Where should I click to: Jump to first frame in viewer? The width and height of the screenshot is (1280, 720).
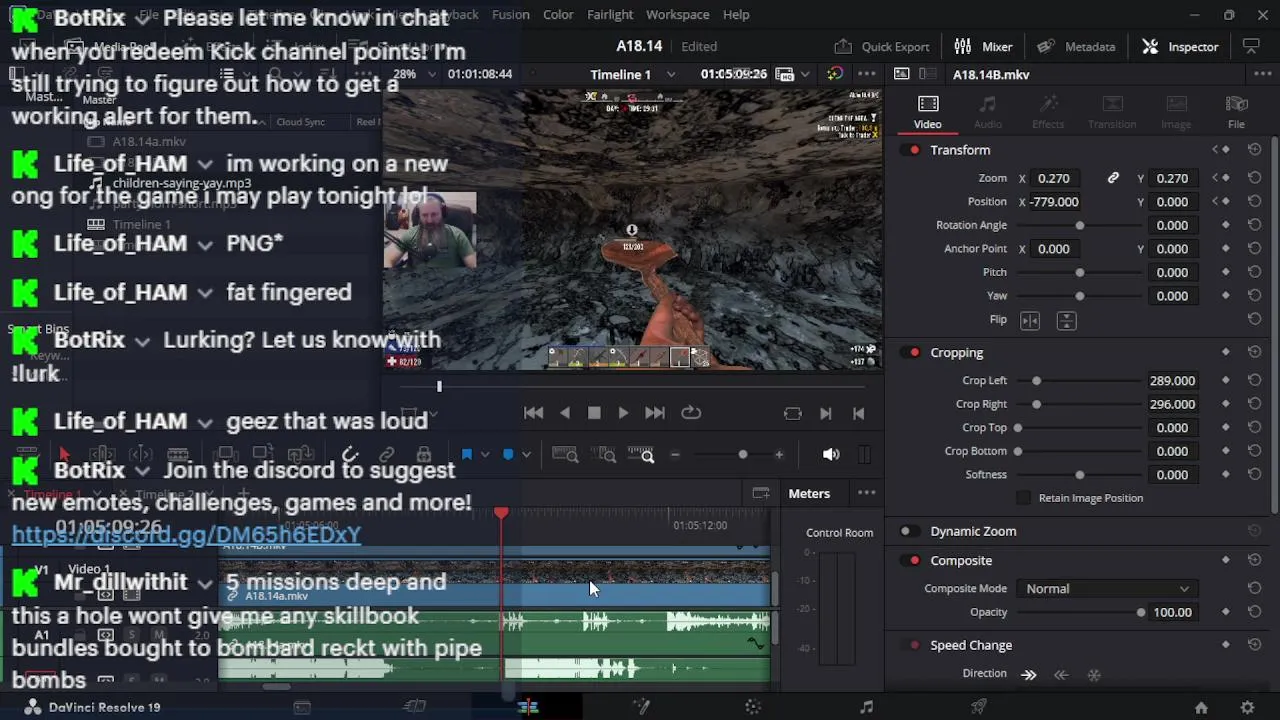coord(534,413)
